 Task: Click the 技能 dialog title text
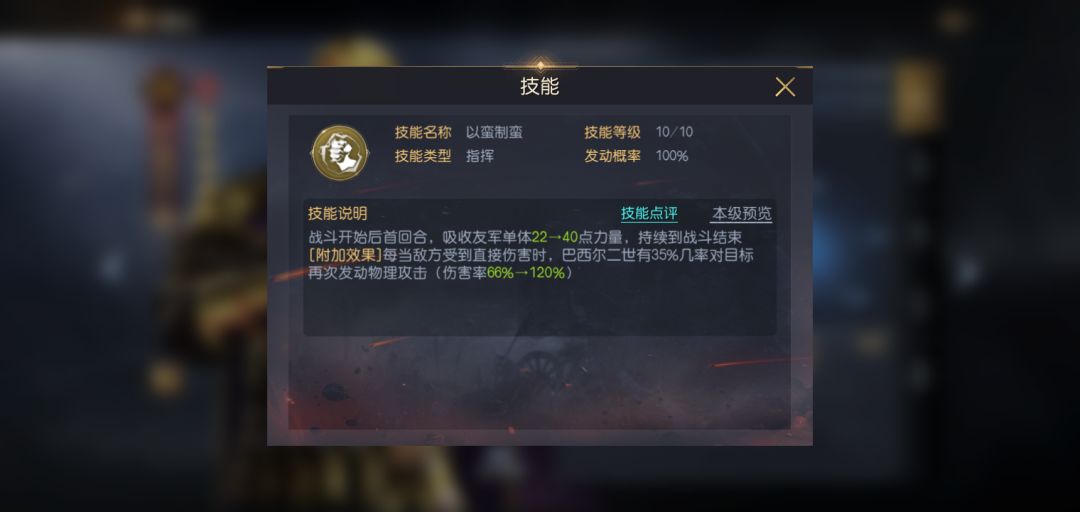point(539,87)
